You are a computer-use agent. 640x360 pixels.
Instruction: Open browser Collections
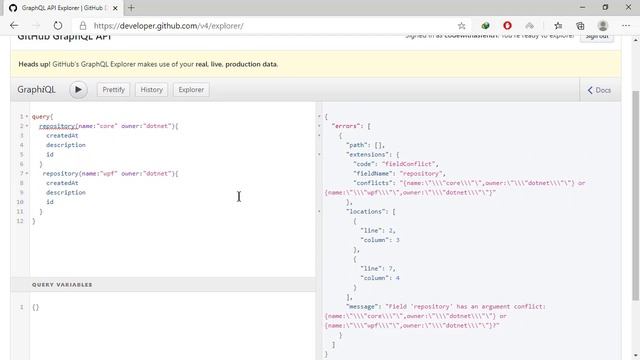coord(580,26)
